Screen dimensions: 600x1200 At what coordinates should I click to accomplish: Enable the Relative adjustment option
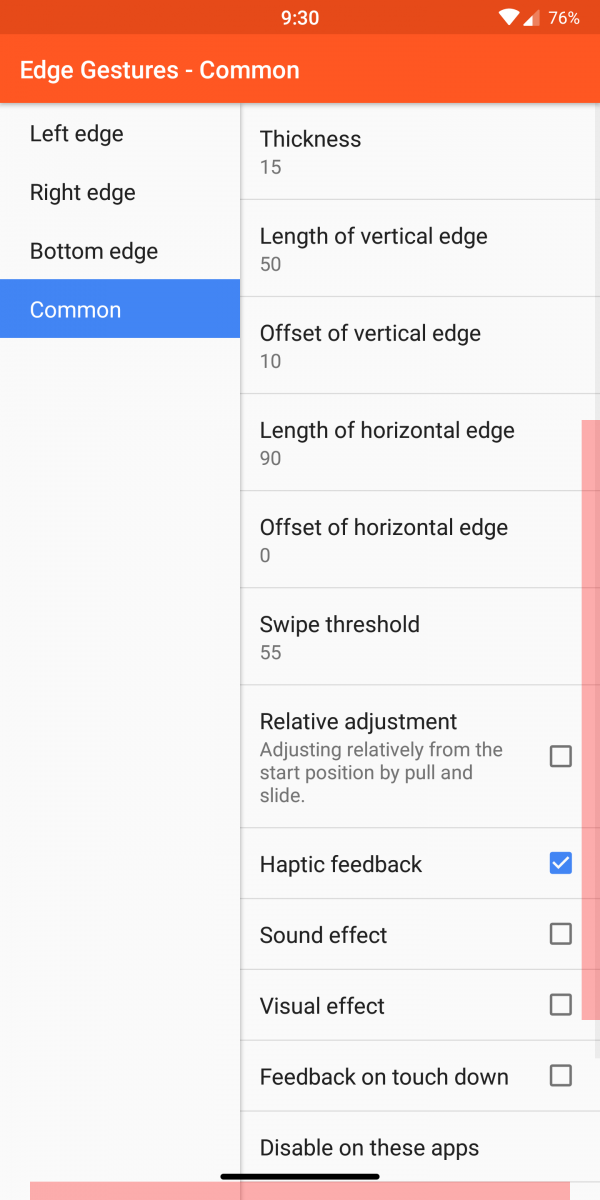(x=561, y=757)
